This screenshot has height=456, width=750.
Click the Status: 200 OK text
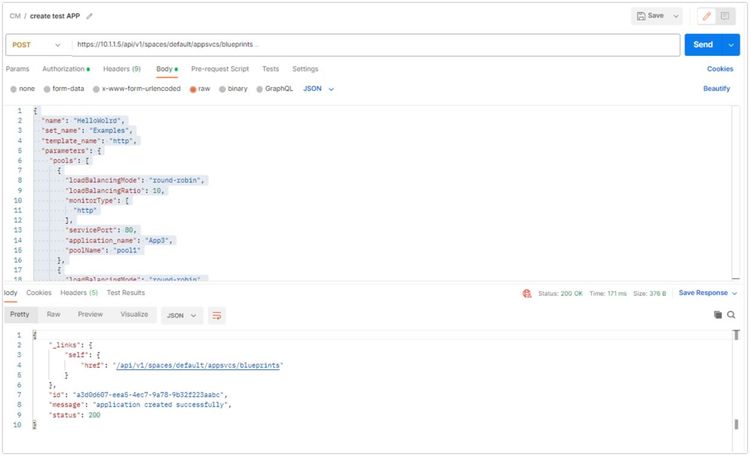560,293
